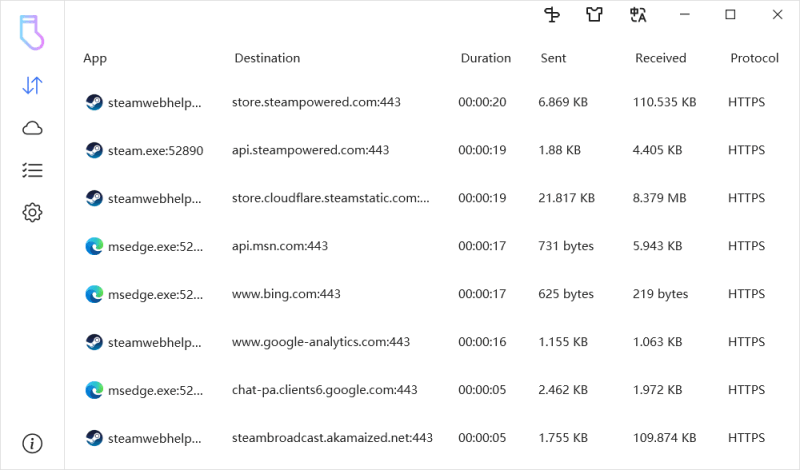Open the traffic connections view (arrows icon)
Viewport: 800px width, 470px height.
click(x=32, y=86)
